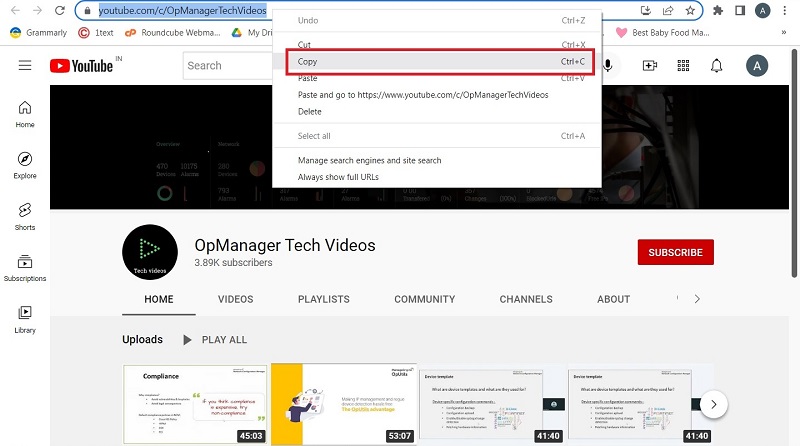
Task: Click the browser forward arrow
Action: tap(37, 10)
